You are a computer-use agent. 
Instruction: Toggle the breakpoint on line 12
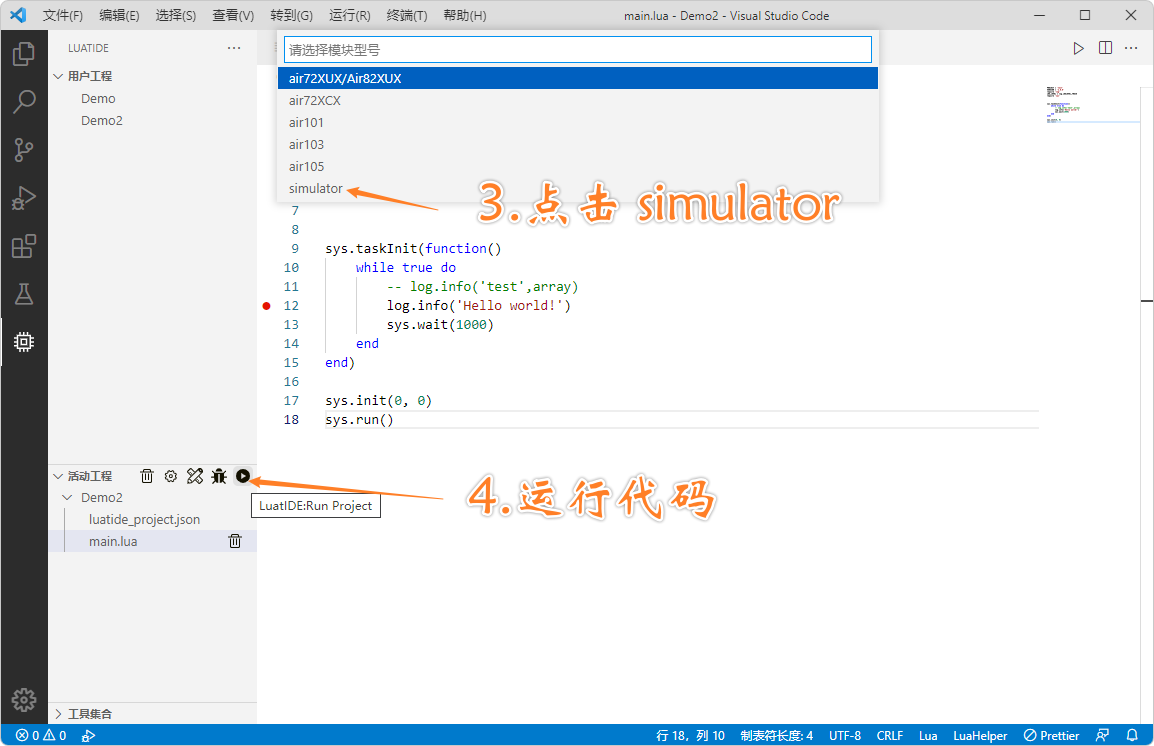(266, 305)
